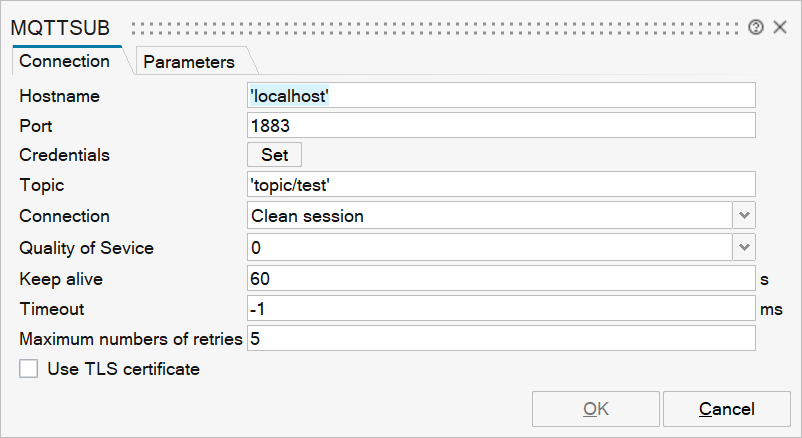Image resolution: width=802 pixels, height=438 pixels.
Task: Click the OK button
Action: click(x=596, y=409)
